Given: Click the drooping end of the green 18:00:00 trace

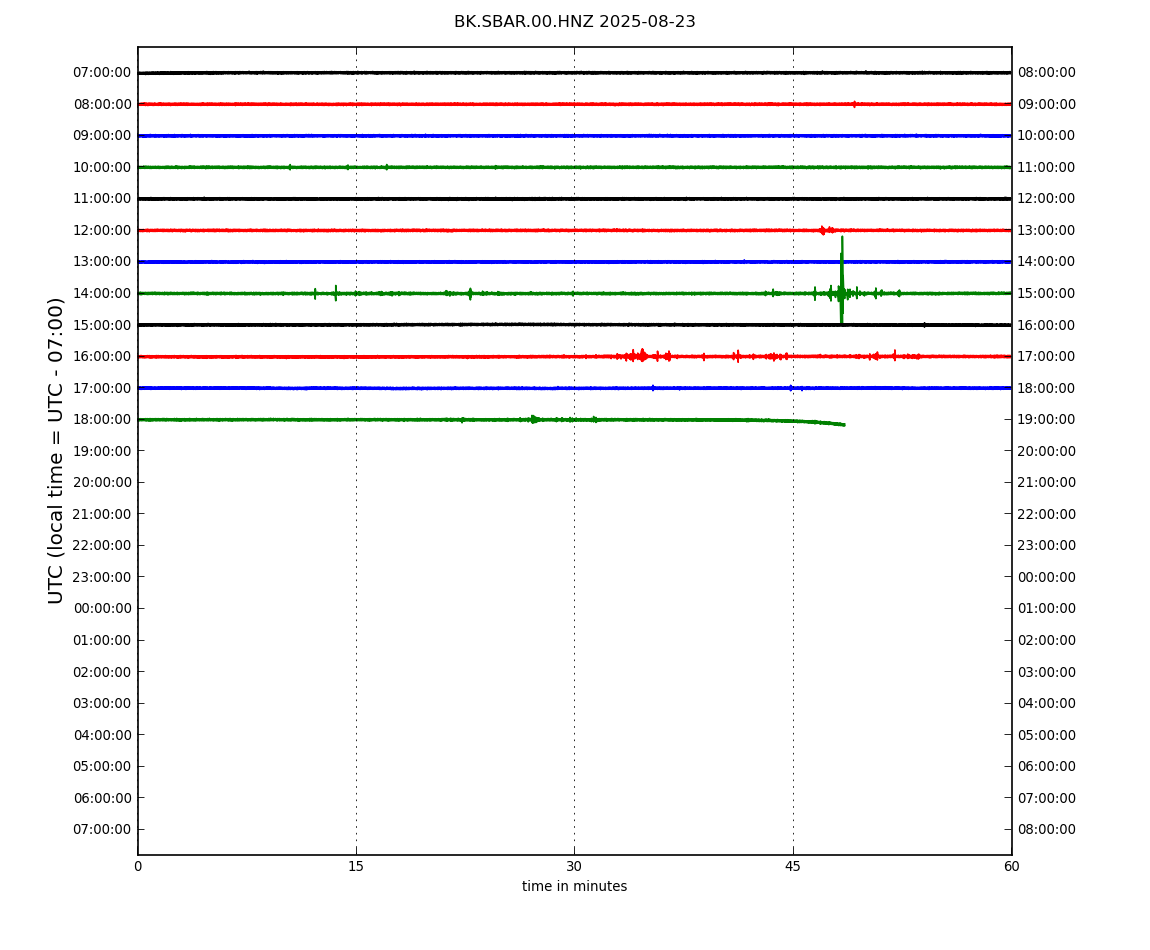Looking at the screenshot, I should click(821, 423).
